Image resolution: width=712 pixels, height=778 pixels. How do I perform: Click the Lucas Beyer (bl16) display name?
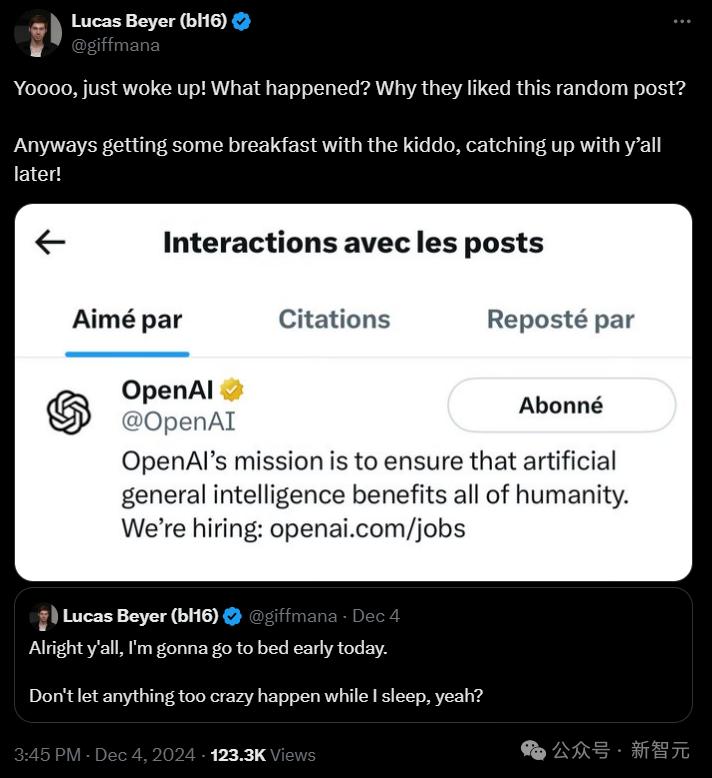148,21
